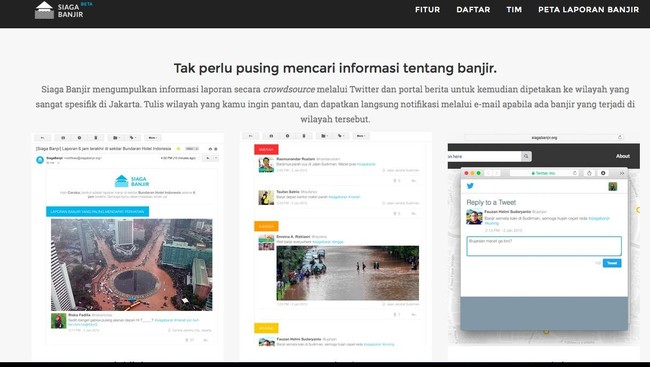This screenshot has height=367, width=650.
Task: Click the location search field in the map preview
Action: tap(484, 156)
